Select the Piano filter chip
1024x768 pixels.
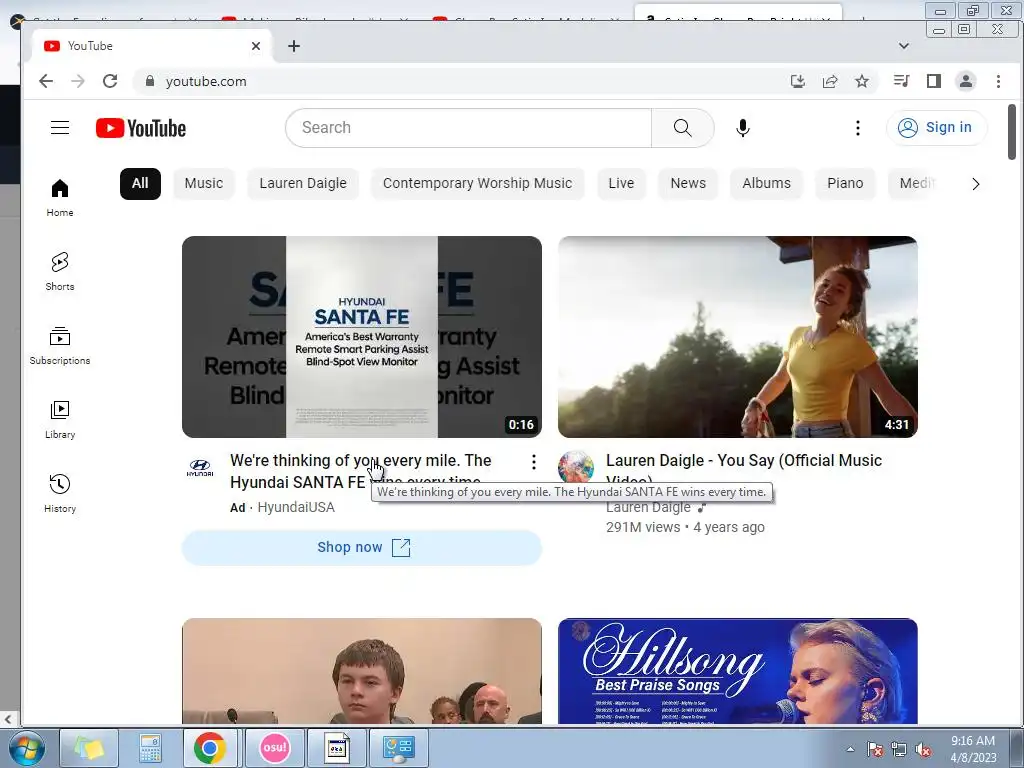click(845, 184)
